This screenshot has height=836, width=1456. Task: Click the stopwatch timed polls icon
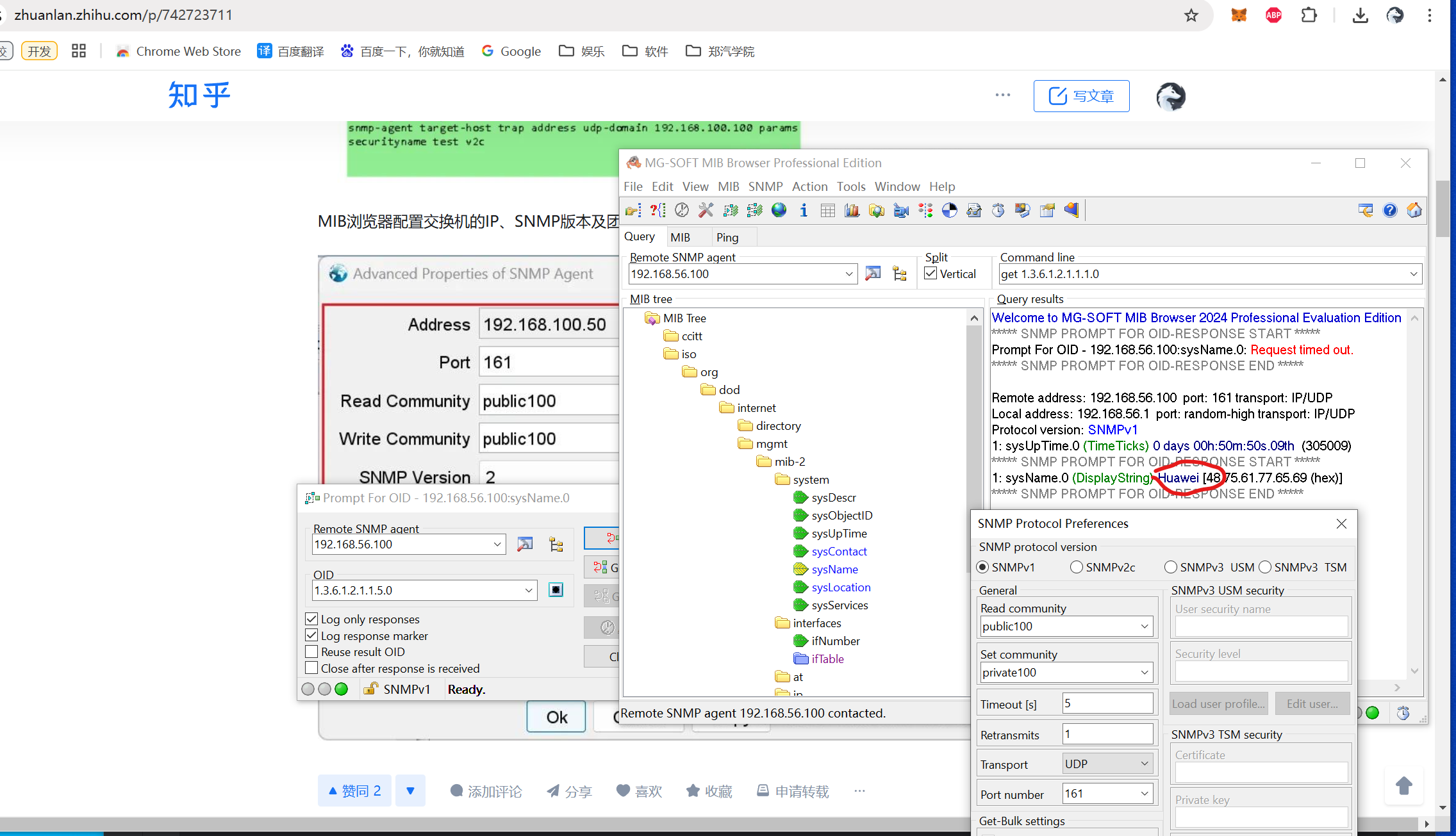pos(998,209)
